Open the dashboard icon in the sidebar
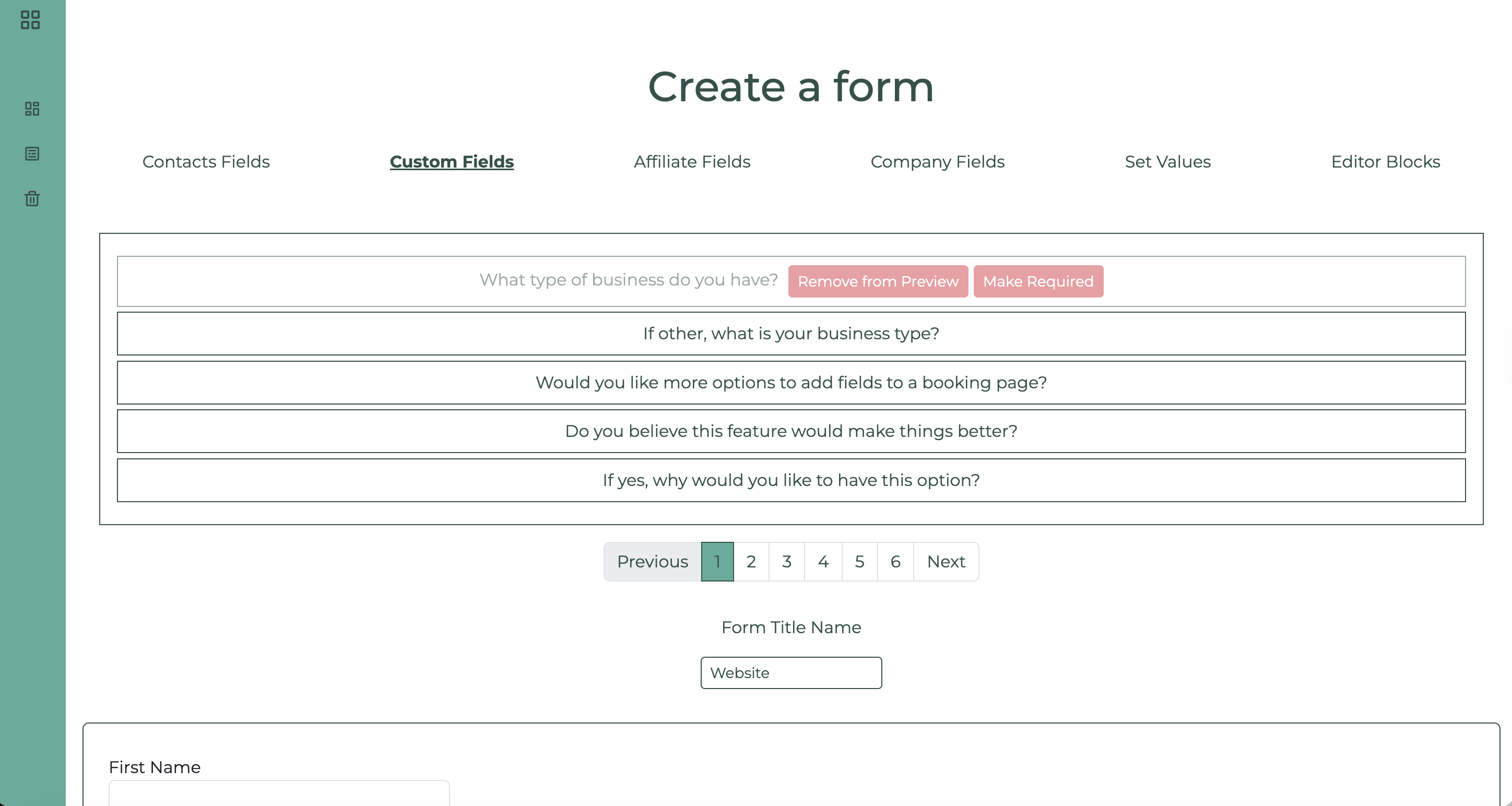The image size is (1512, 806). [32, 109]
